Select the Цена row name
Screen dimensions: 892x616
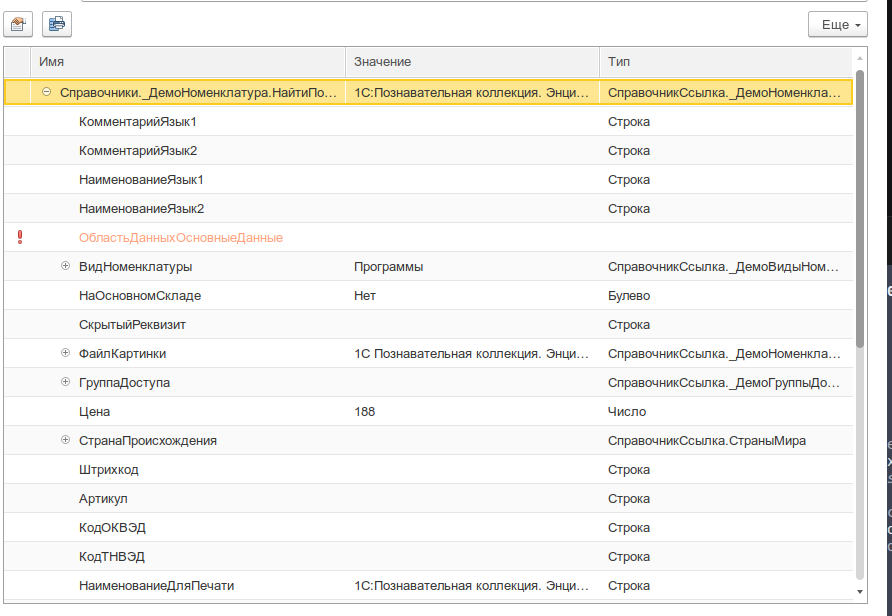tap(94, 412)
